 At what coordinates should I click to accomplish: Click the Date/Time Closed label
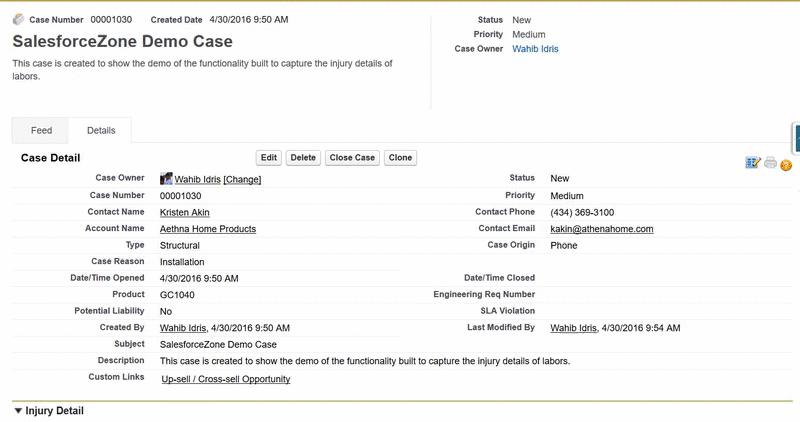click(499, 278)
